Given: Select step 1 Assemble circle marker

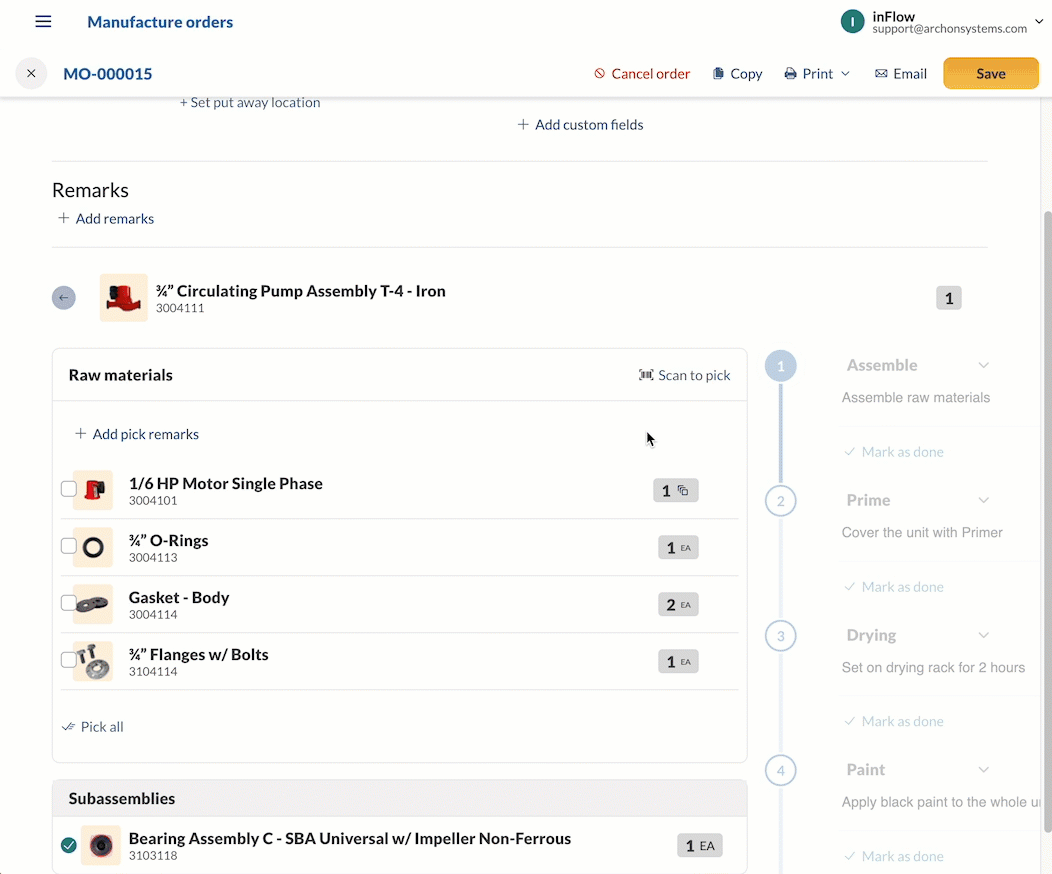Looking at the screenshot, I should click(780, 366).
